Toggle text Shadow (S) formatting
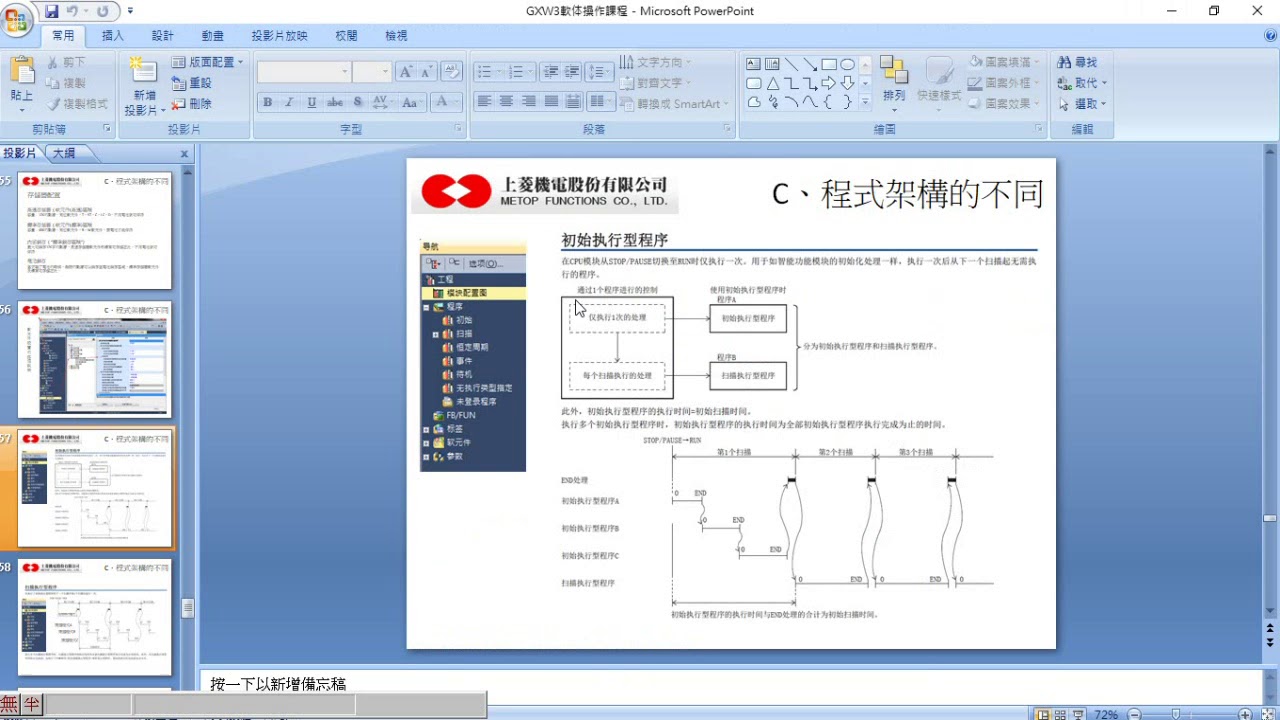Viewport: 1280px width, 720px height. coord(358,102)
